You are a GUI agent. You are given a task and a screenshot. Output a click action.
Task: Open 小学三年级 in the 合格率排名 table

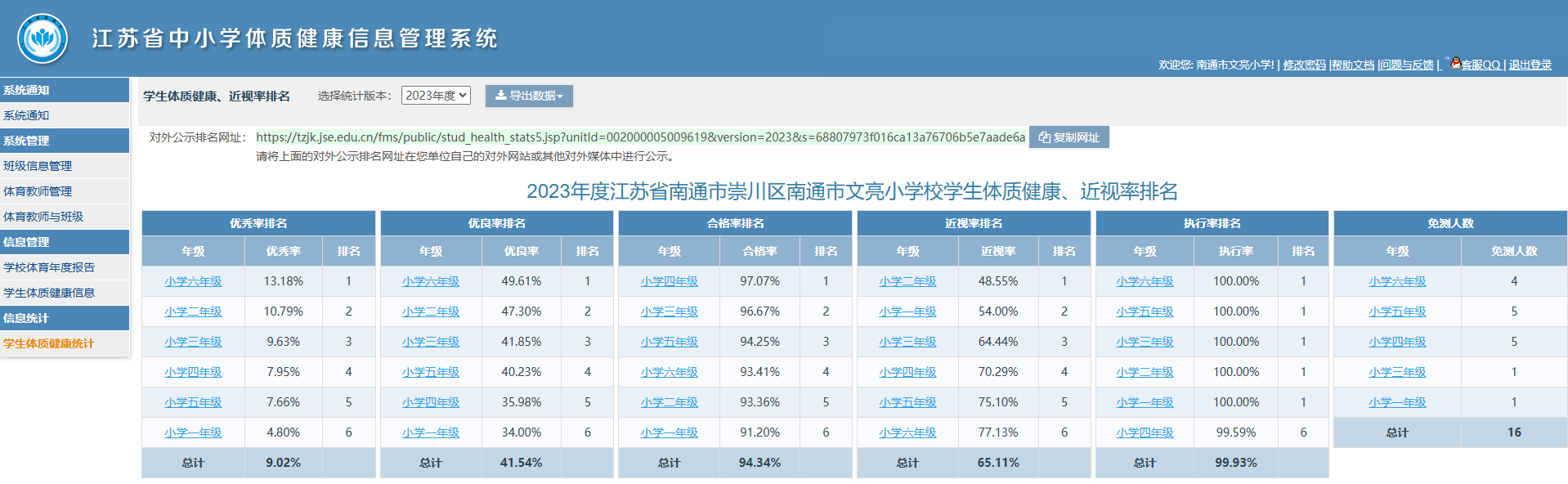[670, 311]
